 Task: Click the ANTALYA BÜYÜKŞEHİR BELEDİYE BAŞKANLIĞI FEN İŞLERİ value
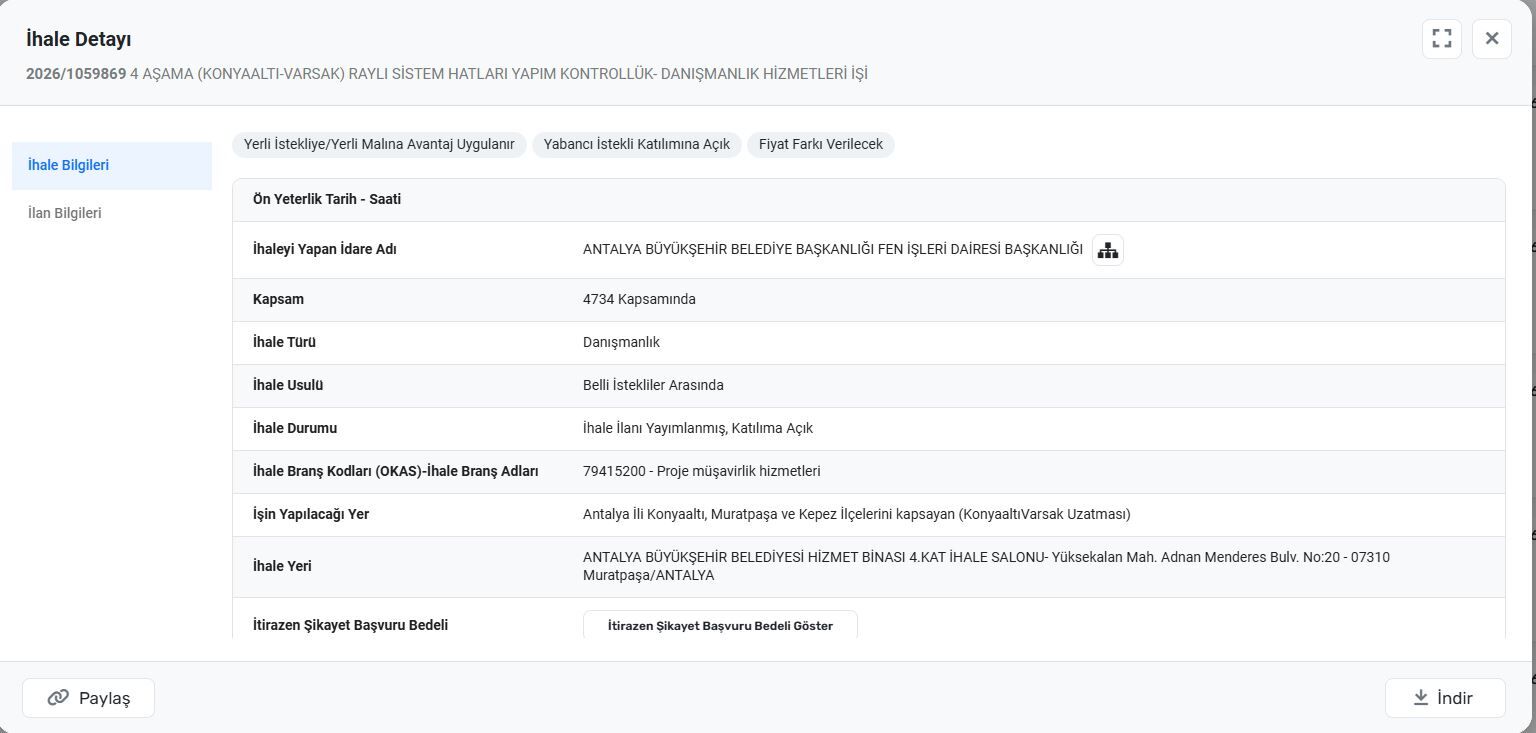[833, 249]
